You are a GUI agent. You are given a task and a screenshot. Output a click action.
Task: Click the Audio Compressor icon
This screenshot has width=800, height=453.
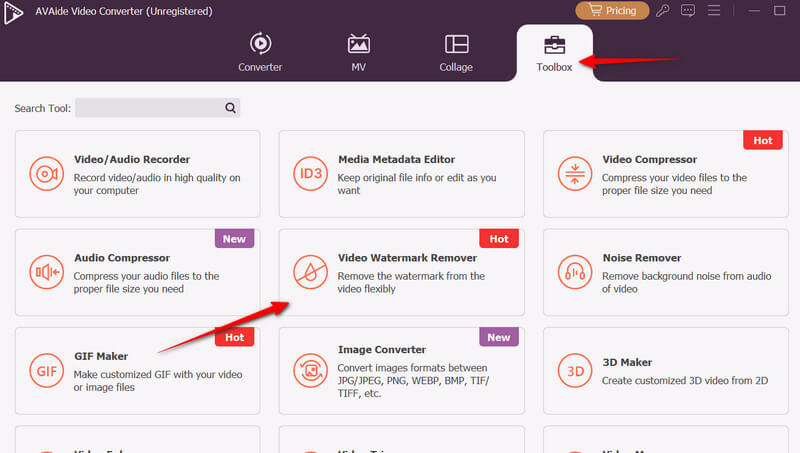pyautogui.click(x=46, y=272)
